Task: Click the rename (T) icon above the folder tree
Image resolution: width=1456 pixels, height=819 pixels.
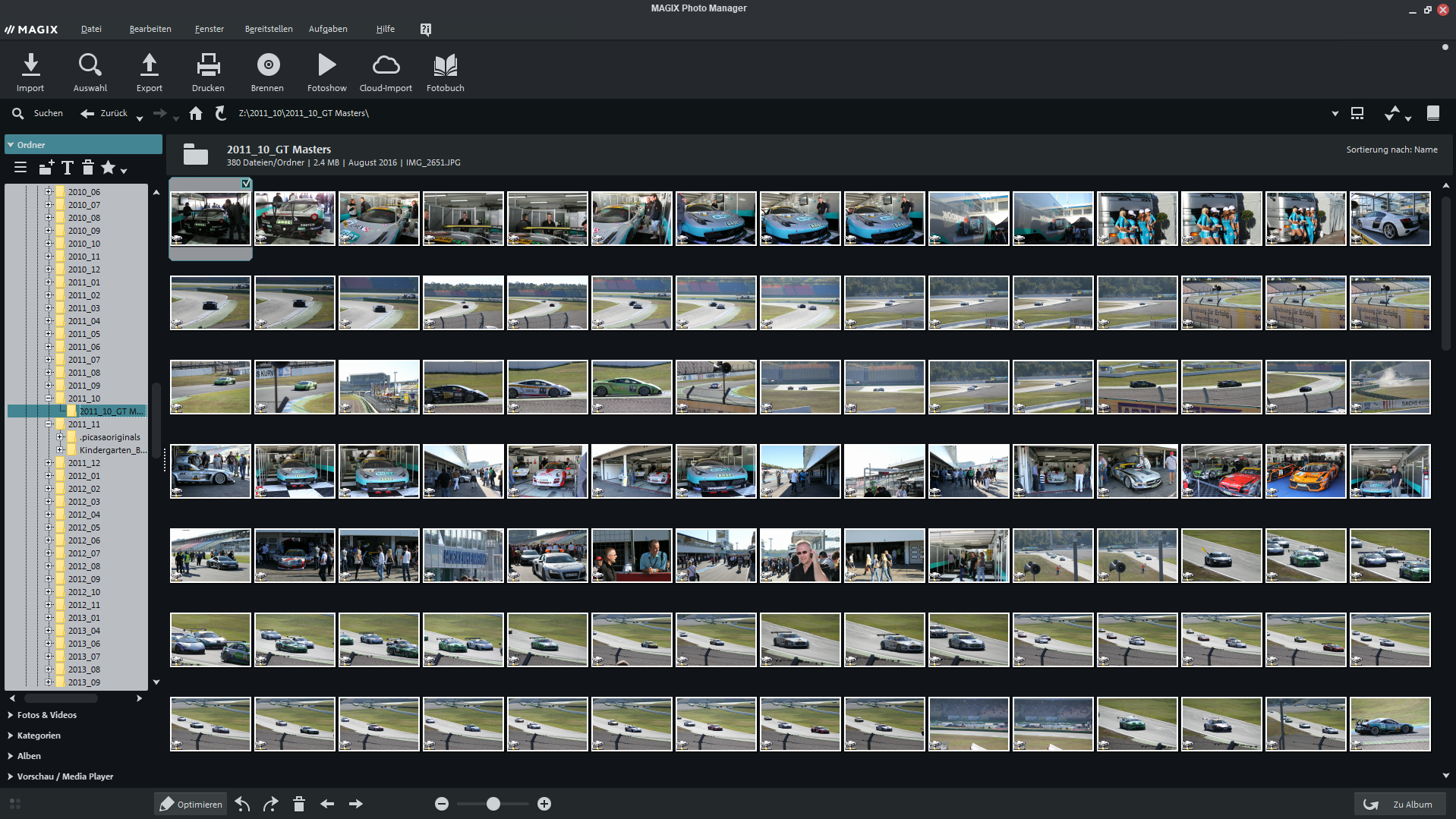Action: tap(67, 168)
